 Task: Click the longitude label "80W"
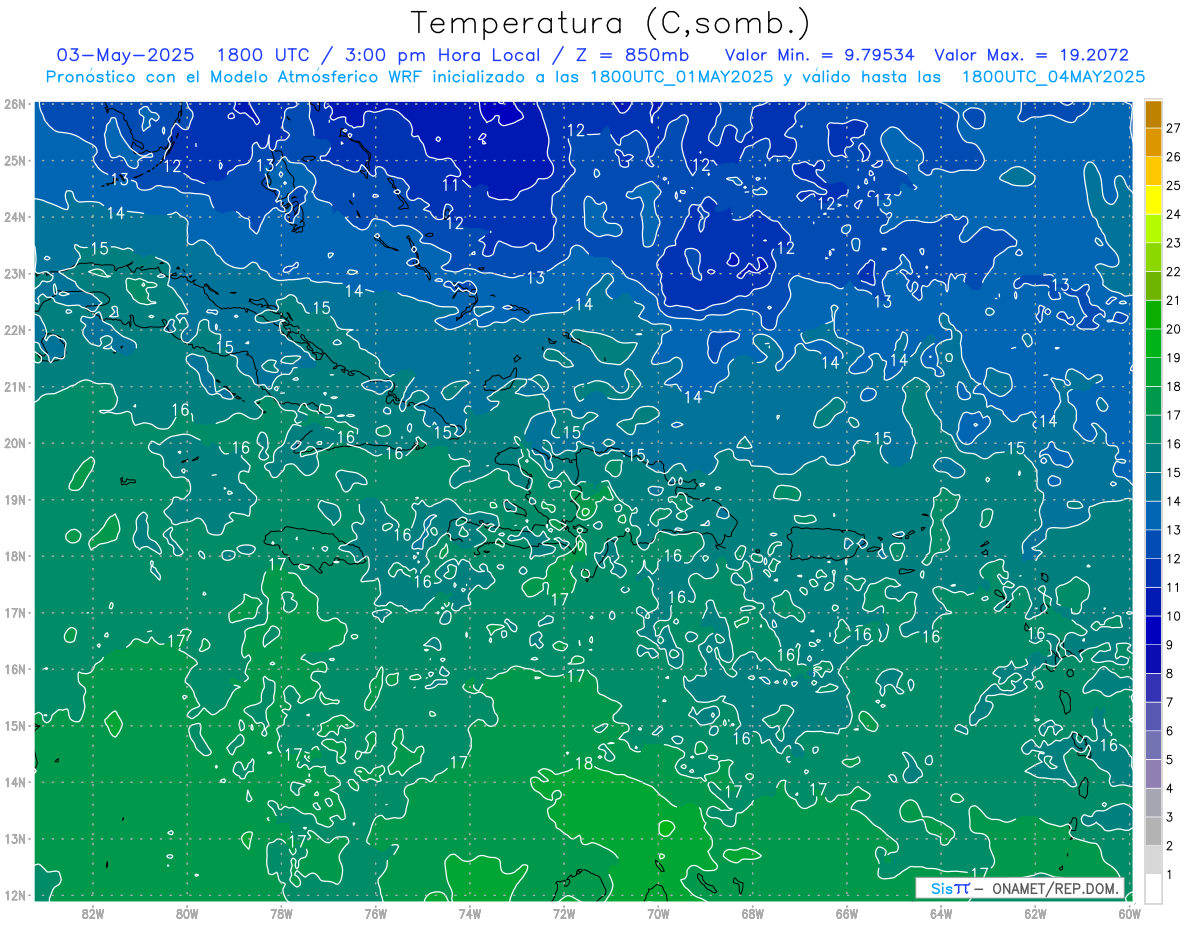[187, 913]
